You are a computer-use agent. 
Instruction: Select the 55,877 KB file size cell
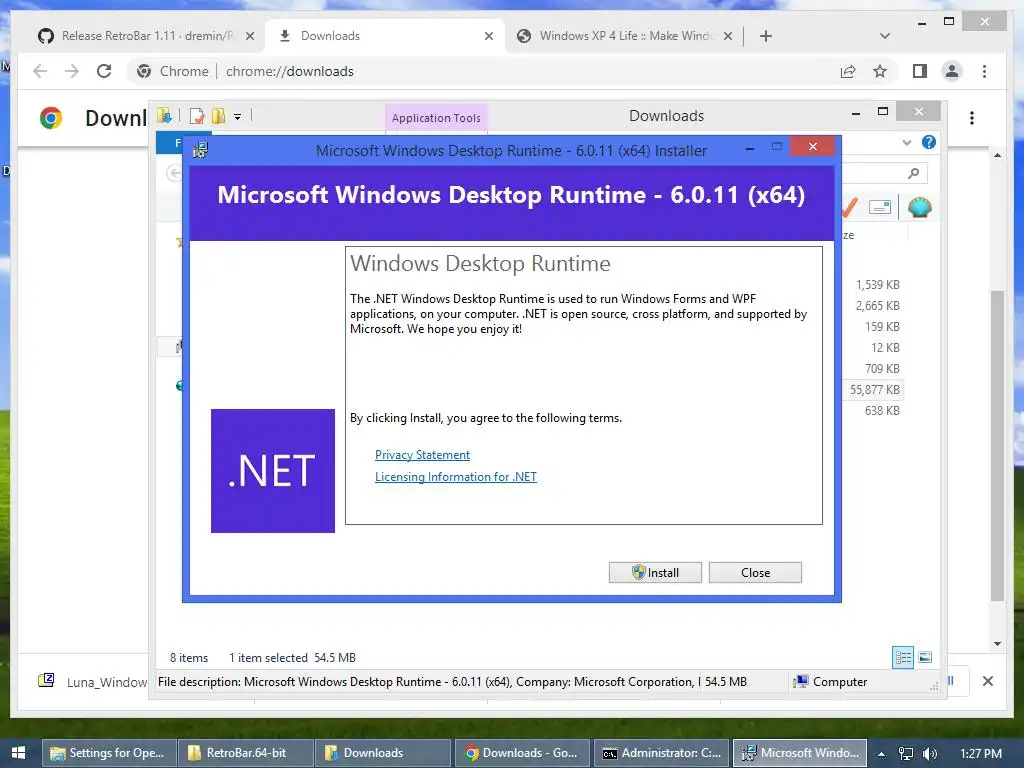pyautogui.click(x=874, y=390)
